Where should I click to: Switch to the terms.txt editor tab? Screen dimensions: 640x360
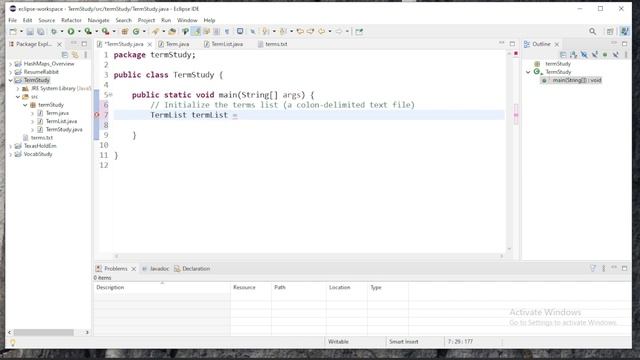[273, 44]
